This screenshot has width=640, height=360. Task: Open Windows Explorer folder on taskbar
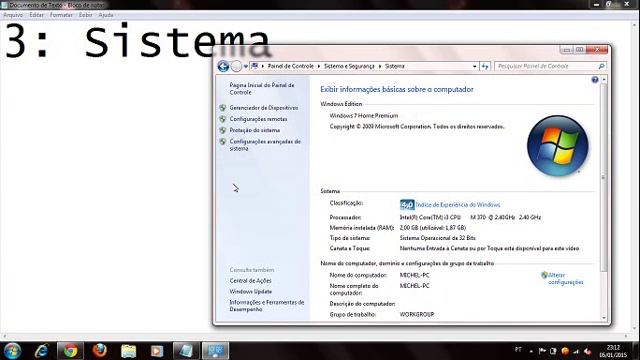coord(128,351)
